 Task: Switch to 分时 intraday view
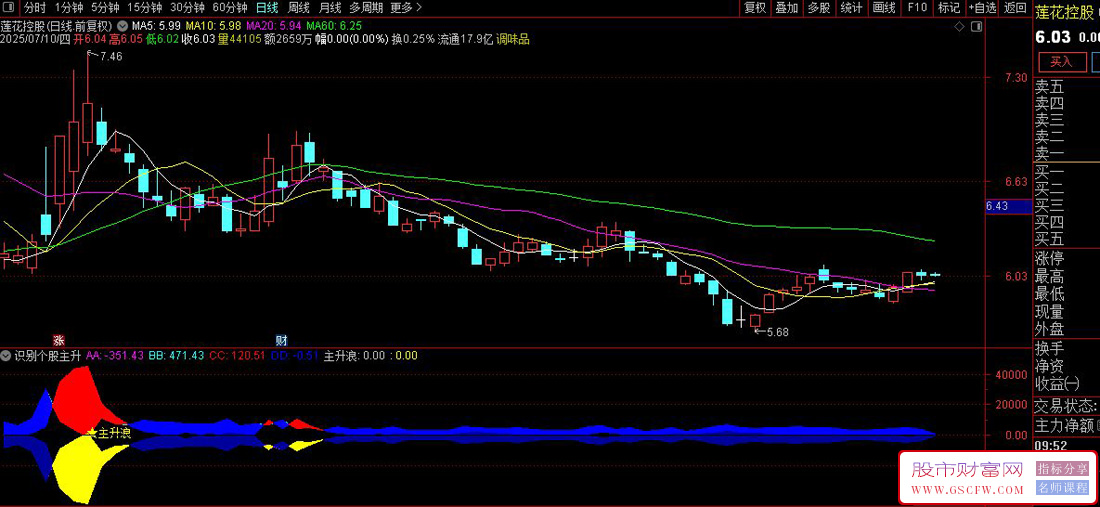click(34, 8)
